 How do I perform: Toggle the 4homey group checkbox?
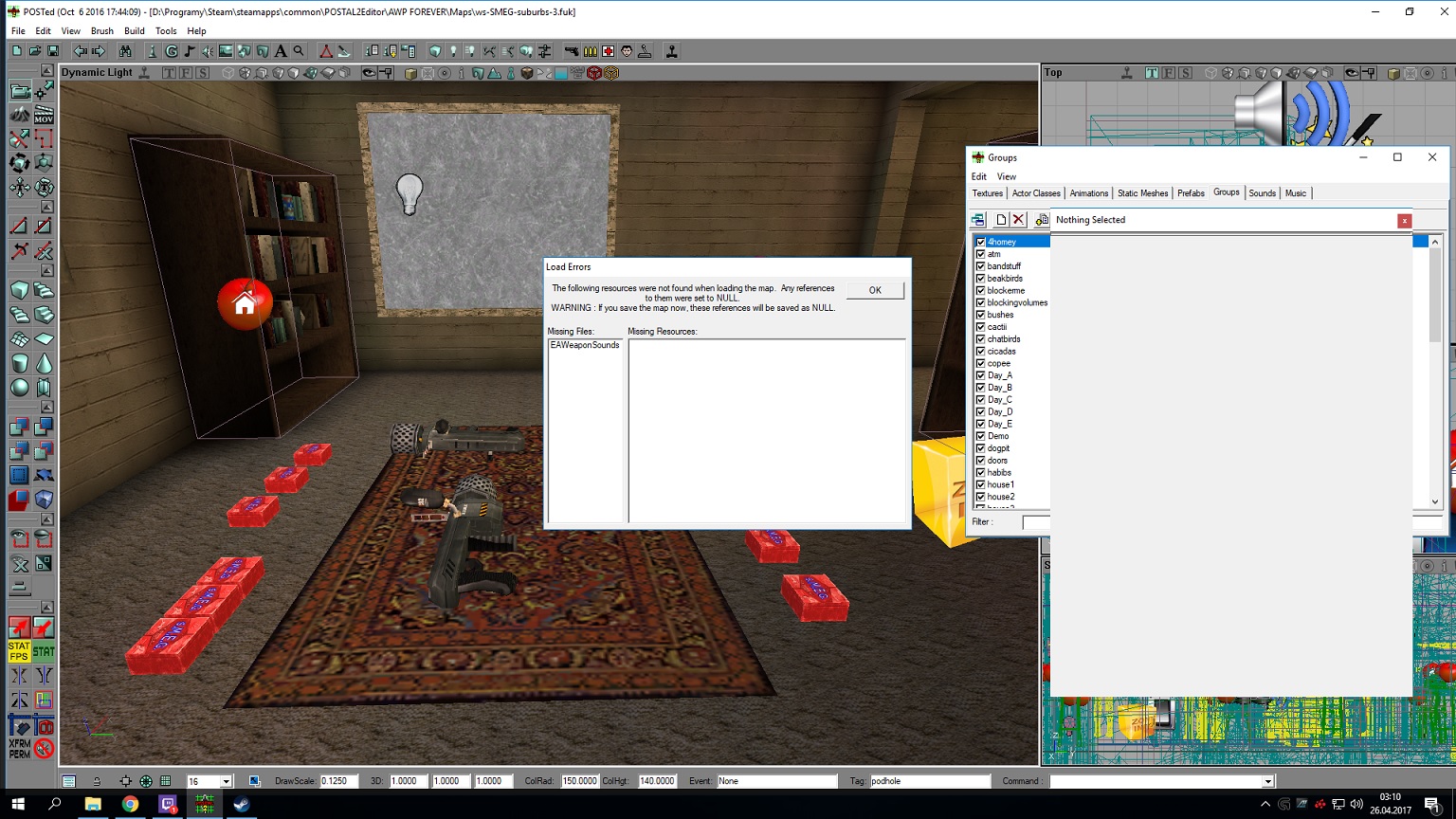pyautogui.click(x=981, y=242)
